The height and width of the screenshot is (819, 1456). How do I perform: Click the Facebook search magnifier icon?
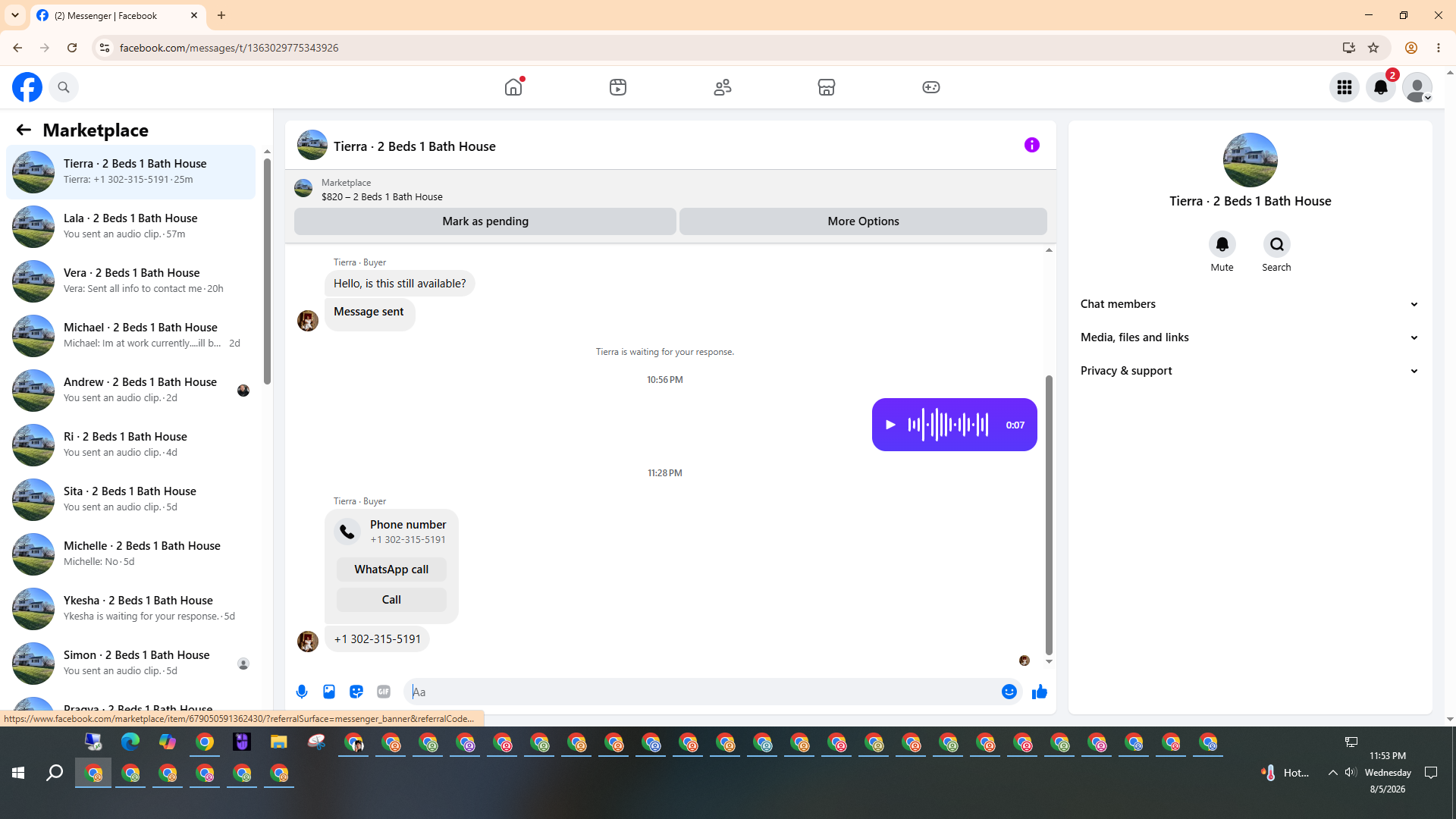[64, 87]
